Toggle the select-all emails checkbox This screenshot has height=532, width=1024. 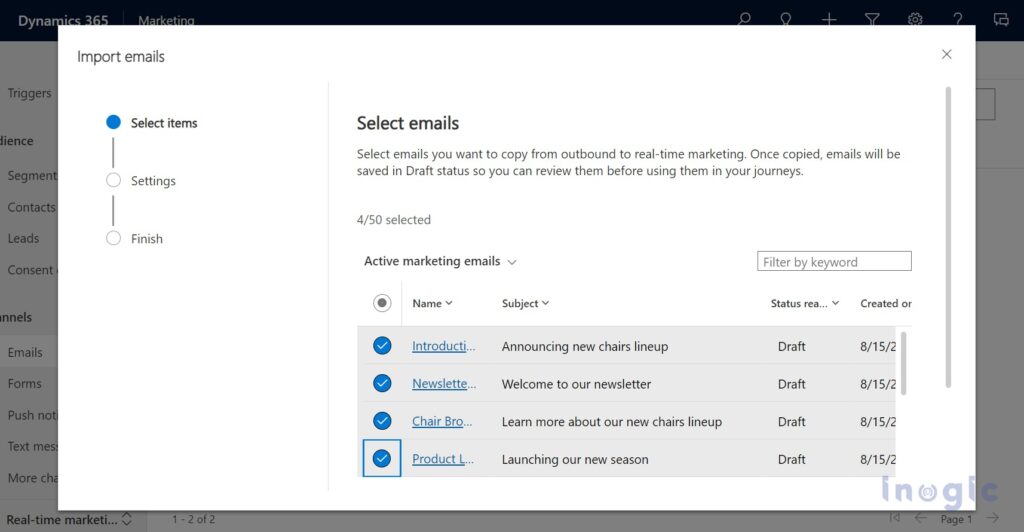(x=382, y=303)
